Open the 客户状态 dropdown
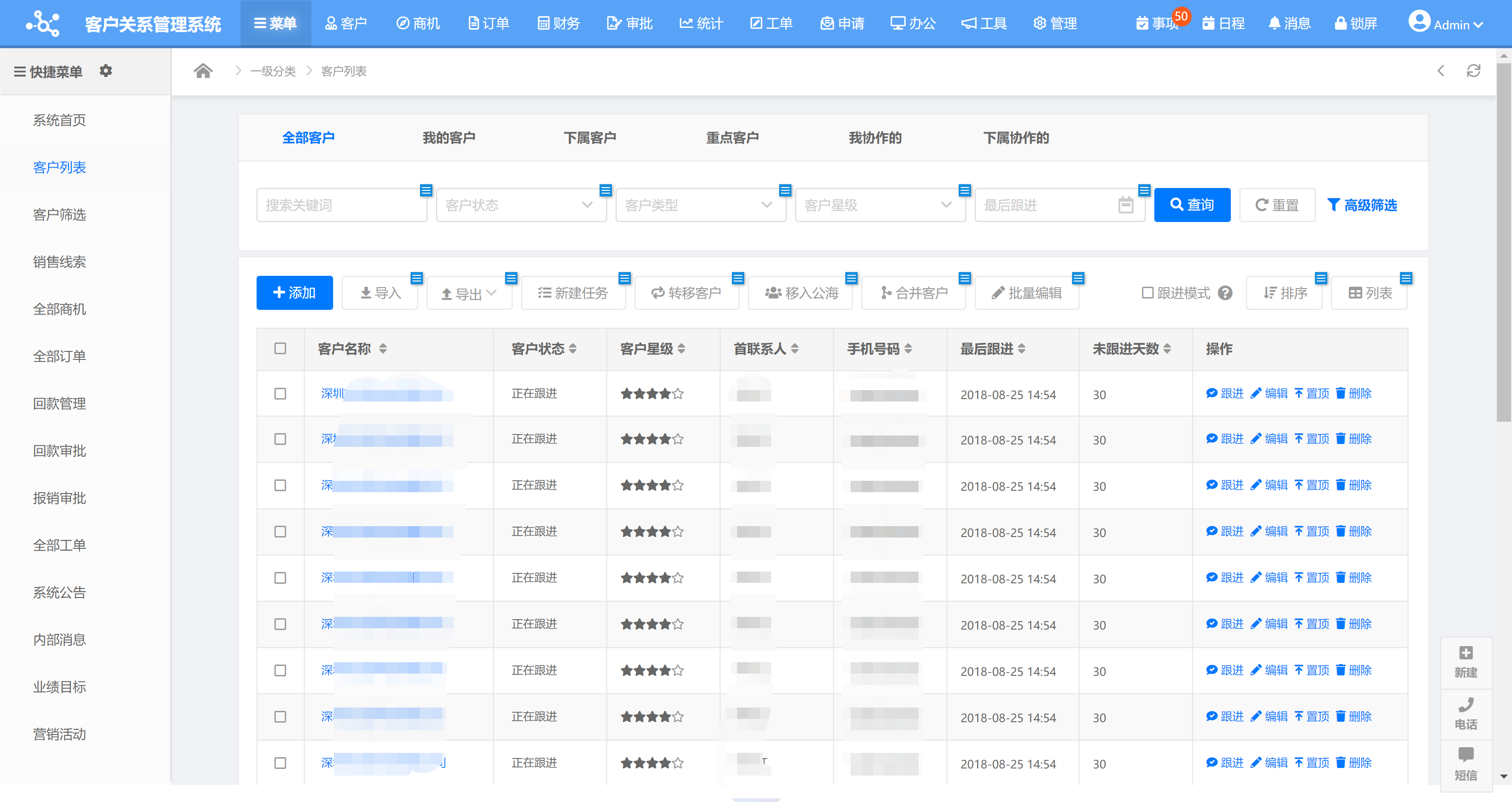The width and height of the screenshot is (1512, 802). click(x=521, y=205)
